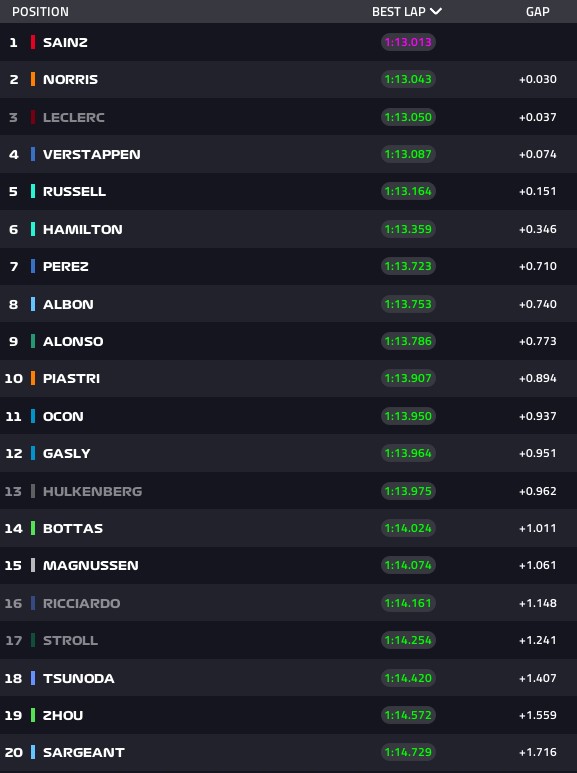Click Sainz's red team color bar
This screenshot has width=577, height=773.
tap(33, 42)
